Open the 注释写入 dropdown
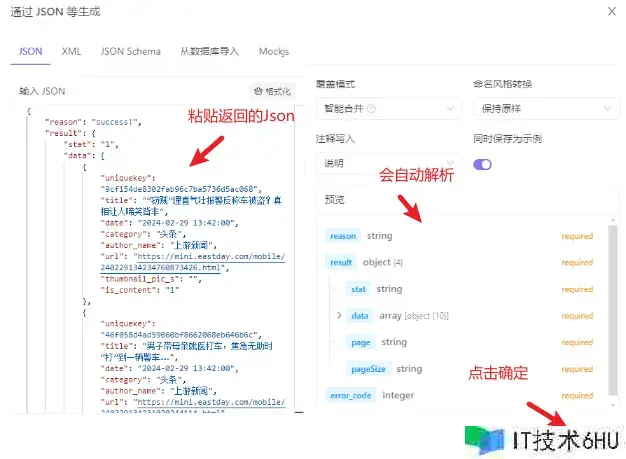The image size is (626, 459). click(386, 163)
